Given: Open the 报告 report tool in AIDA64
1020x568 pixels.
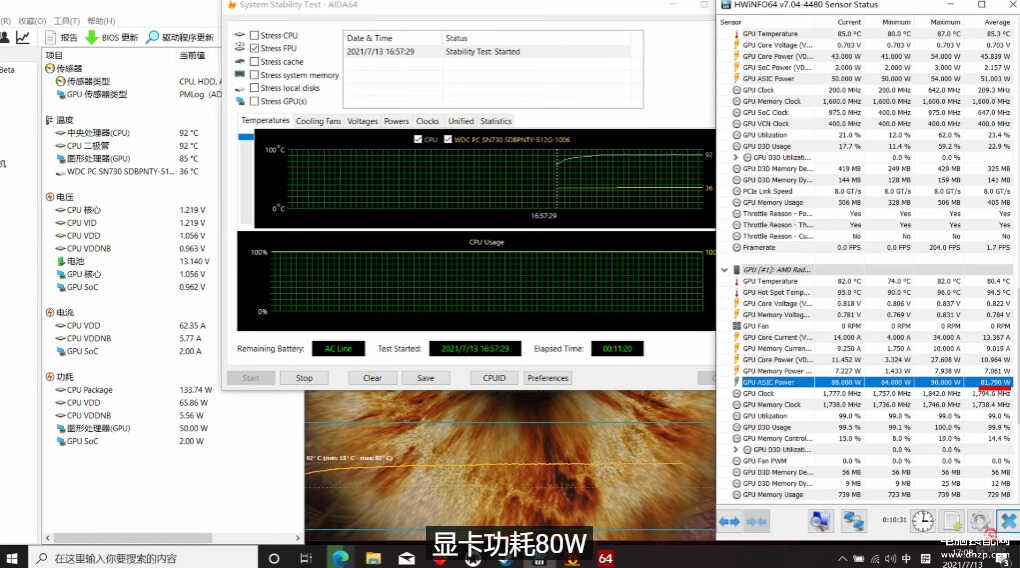Looking at the screenshot, I should coord(61,37).
